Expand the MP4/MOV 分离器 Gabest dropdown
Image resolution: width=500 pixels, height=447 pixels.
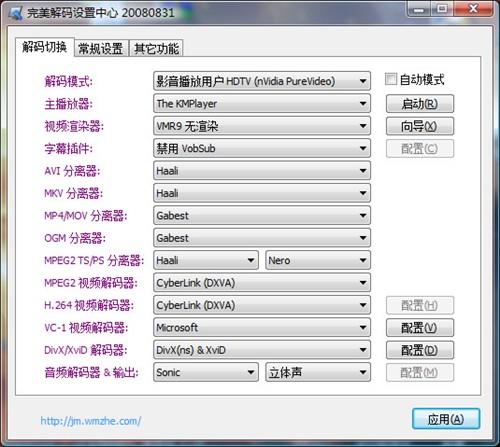pyautogui.click(x=262, y=216)
